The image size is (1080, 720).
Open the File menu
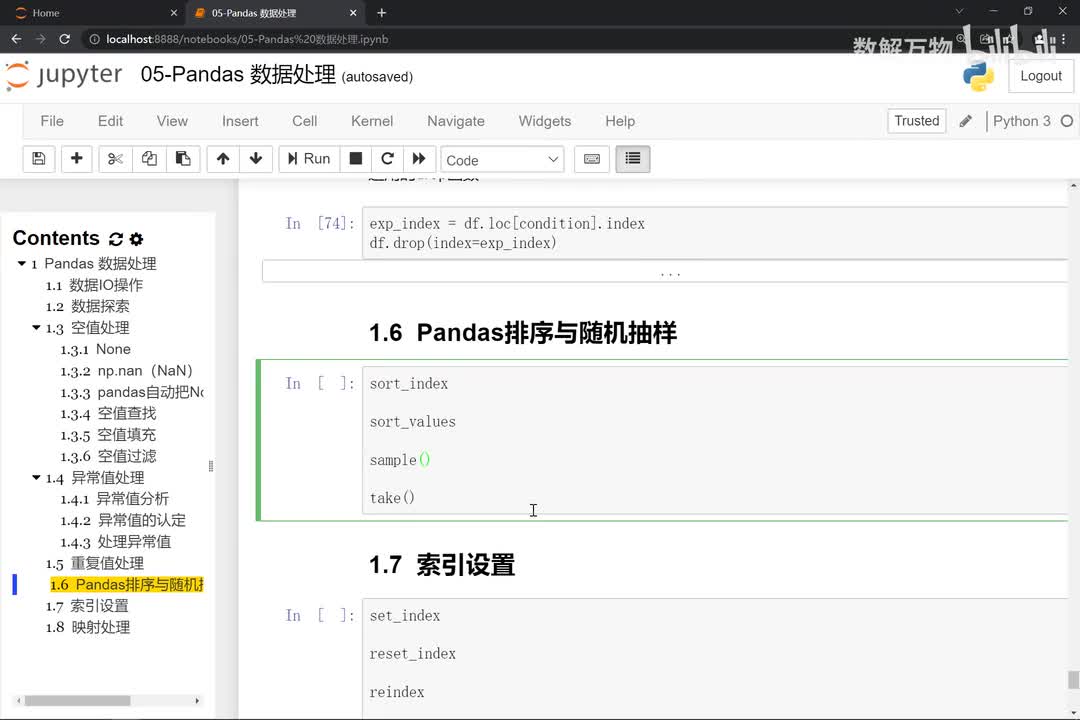coord(52,121)
